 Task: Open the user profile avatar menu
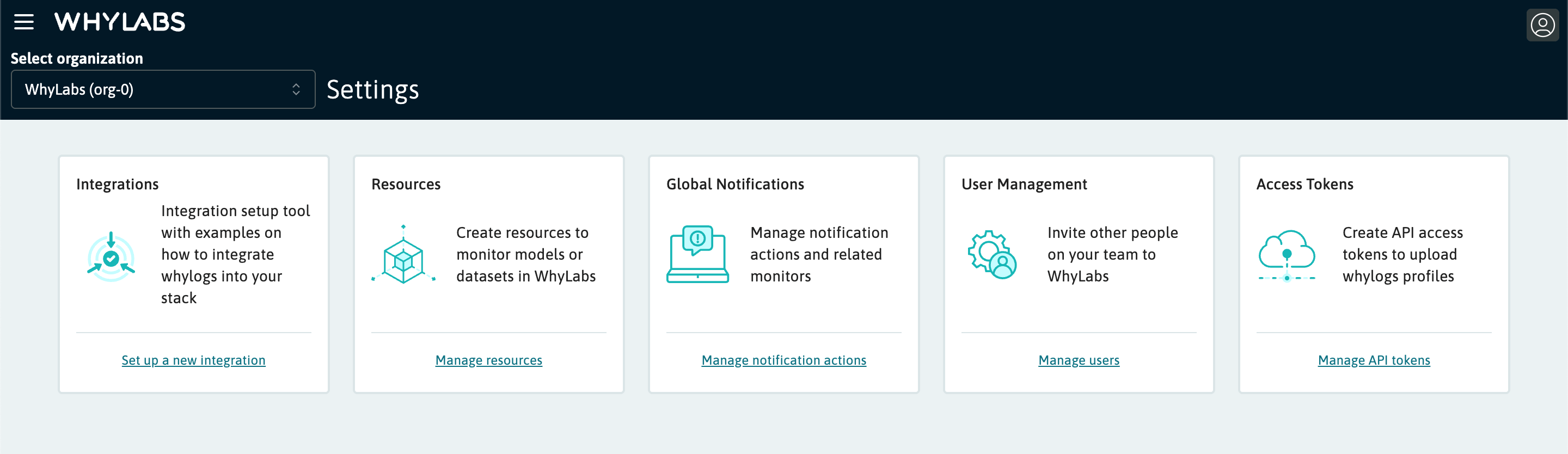point(1542,25)
